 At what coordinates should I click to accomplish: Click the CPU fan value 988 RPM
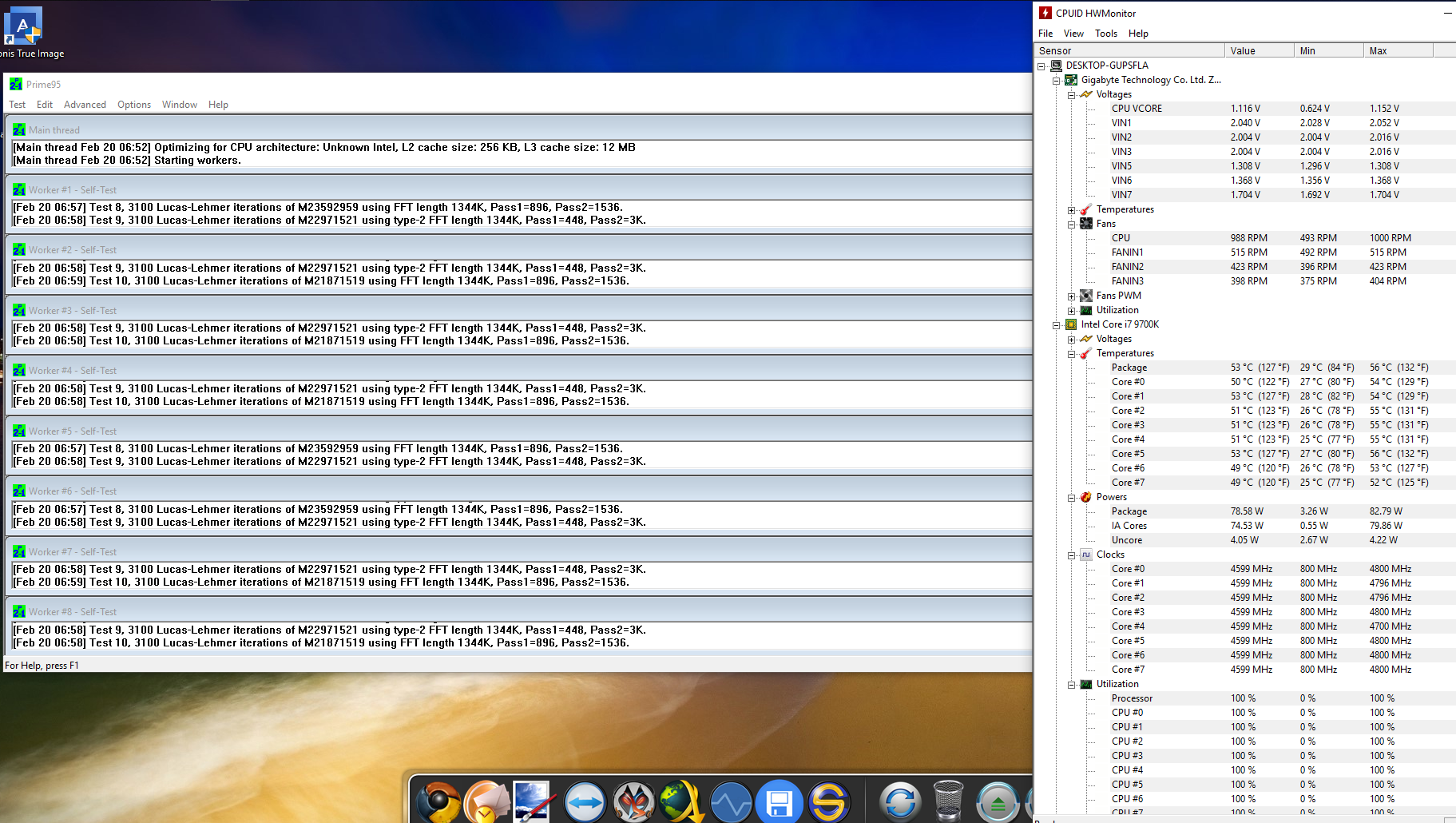pos(1248,238)
